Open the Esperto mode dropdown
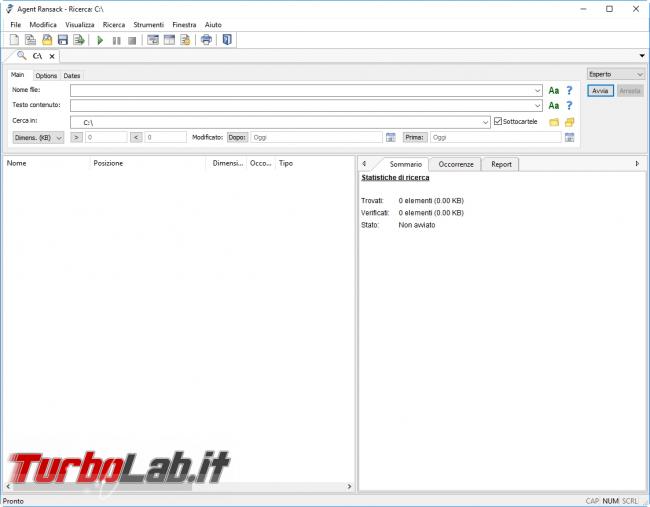This screenshot has height=507, width=650. point(616,74)
